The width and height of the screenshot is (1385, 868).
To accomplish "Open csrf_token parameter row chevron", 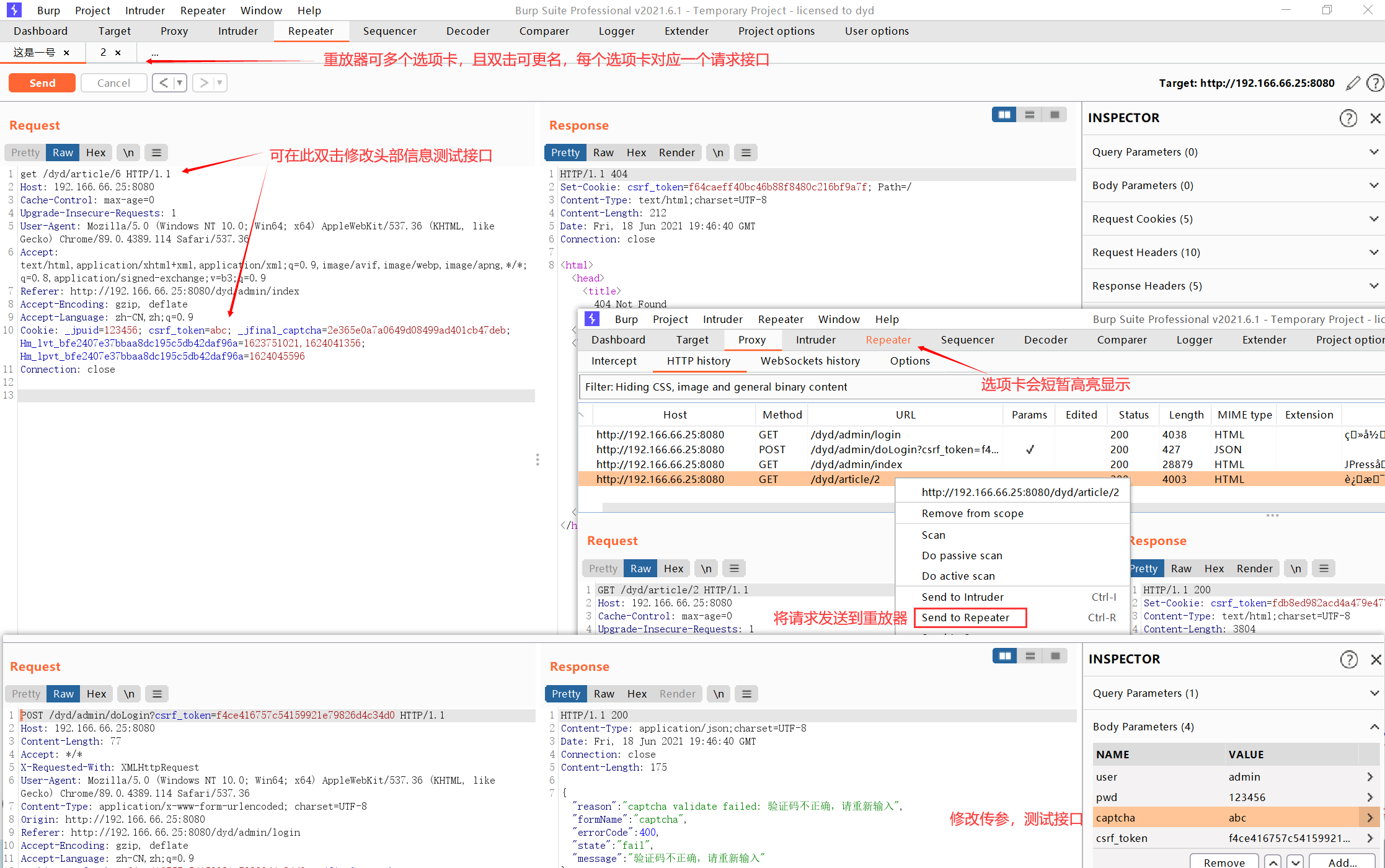I will tap(1370, 838).
